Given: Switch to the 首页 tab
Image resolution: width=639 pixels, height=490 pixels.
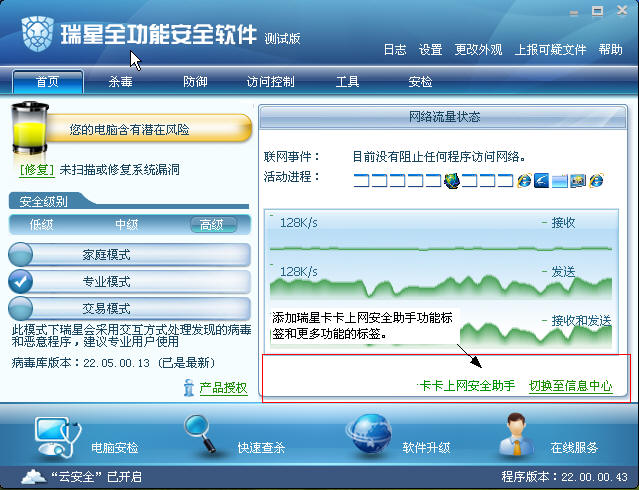Looking at the screenshot, I should tap(48, 82).
